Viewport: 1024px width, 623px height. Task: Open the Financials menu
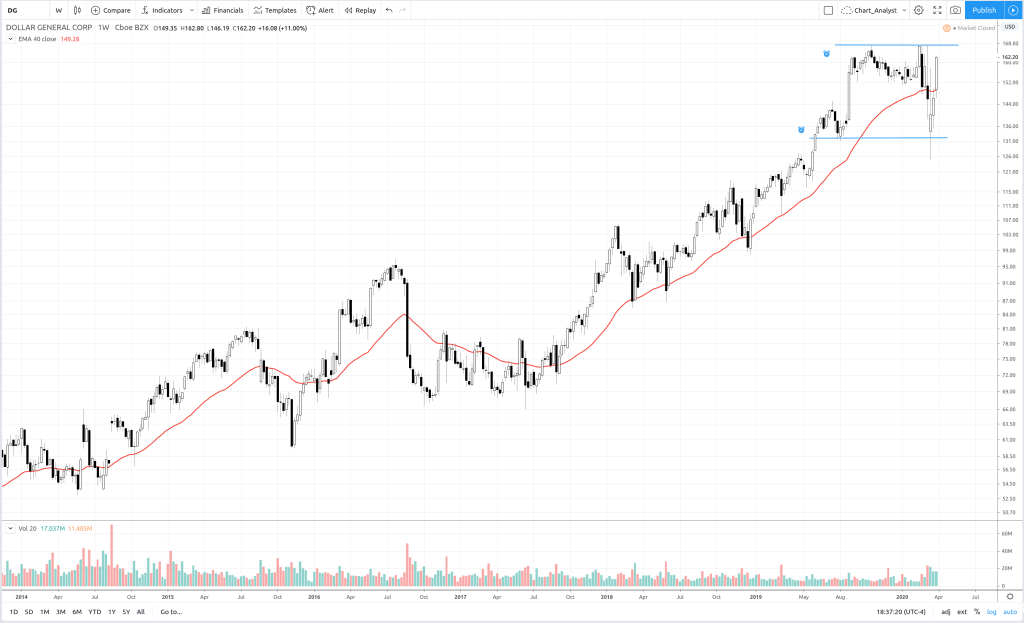(222, 10)
